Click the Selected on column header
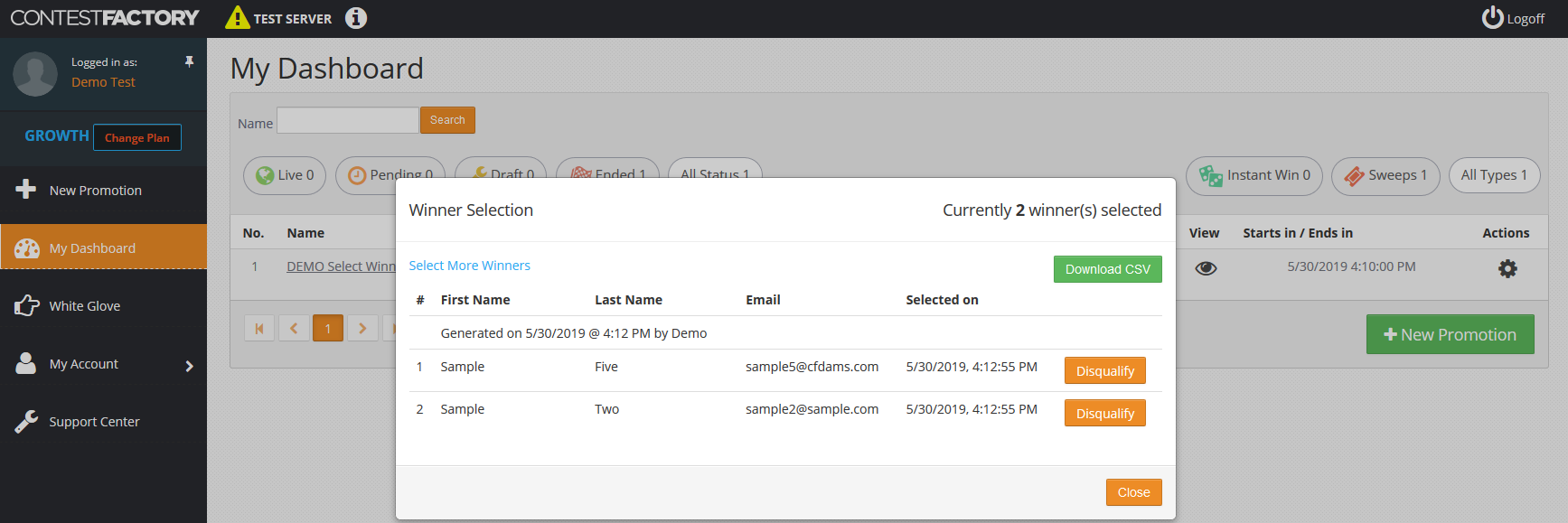Screen dimensions: 1568x523 pos(942,300)
